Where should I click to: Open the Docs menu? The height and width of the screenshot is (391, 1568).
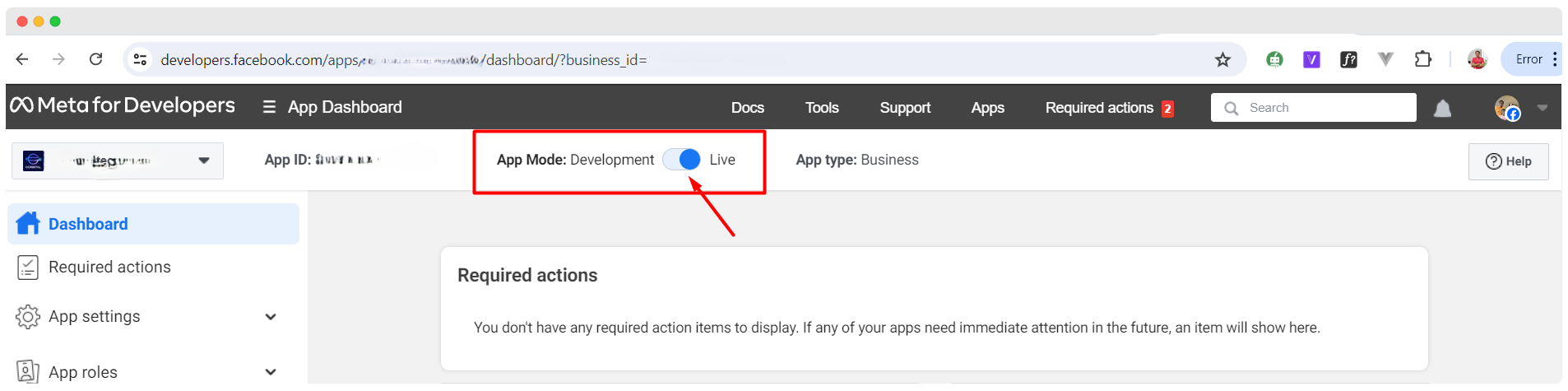tap(748, 108)
